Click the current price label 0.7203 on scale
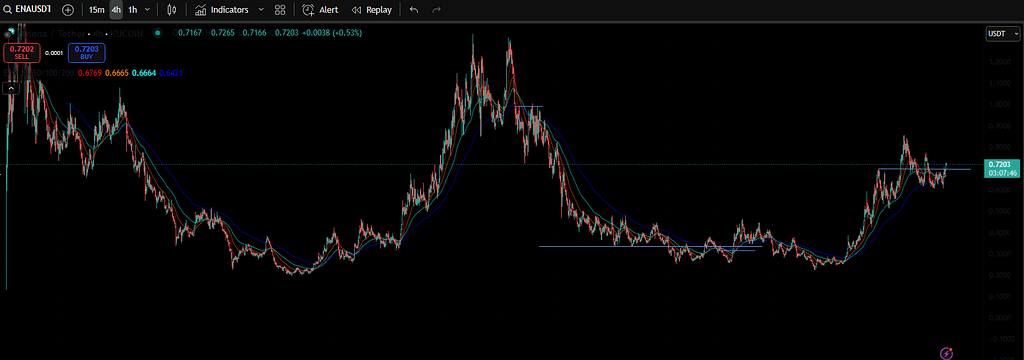 1000,164
